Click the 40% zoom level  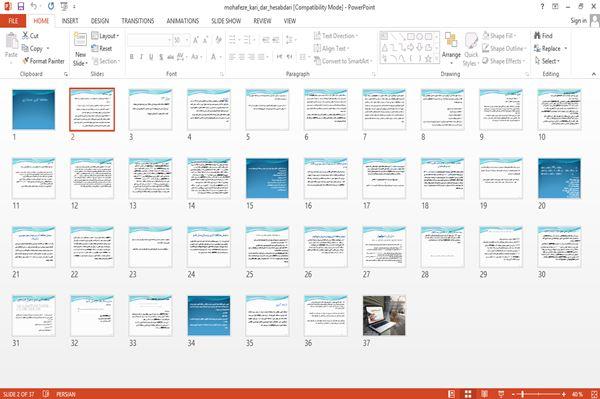coord(577,394)
